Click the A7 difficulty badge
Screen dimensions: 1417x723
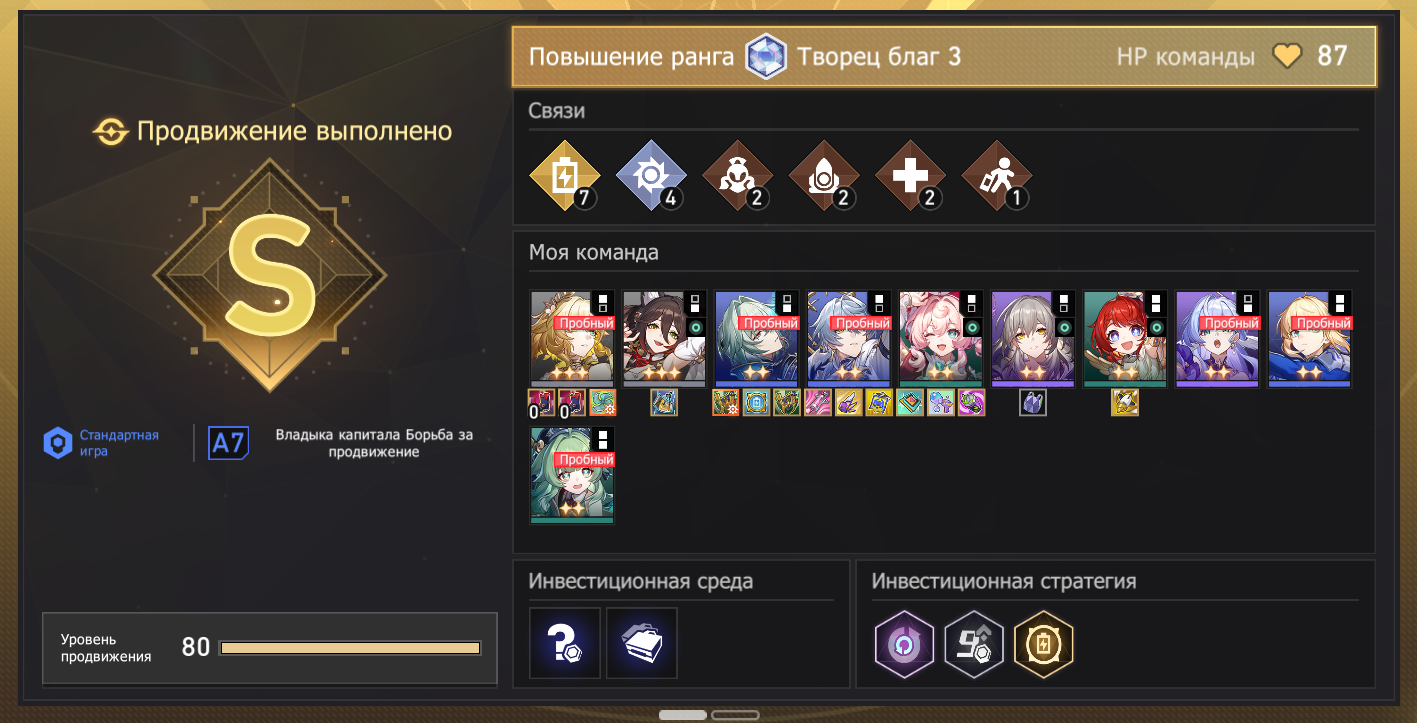click(228, 443)
